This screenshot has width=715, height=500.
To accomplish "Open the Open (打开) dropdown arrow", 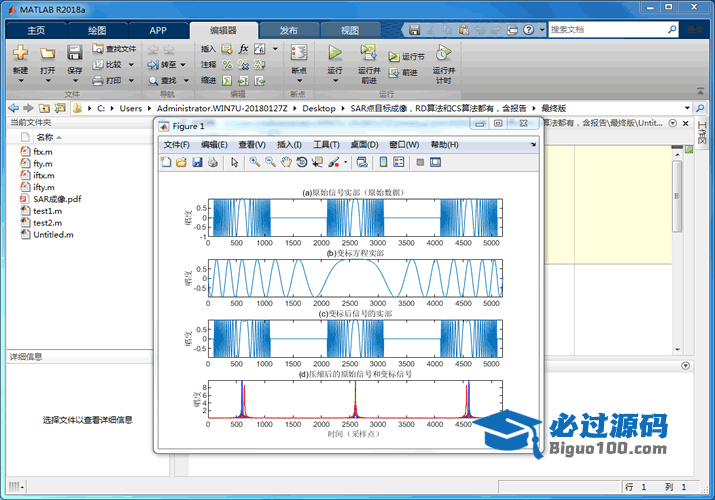I will [x=47, y=81].
